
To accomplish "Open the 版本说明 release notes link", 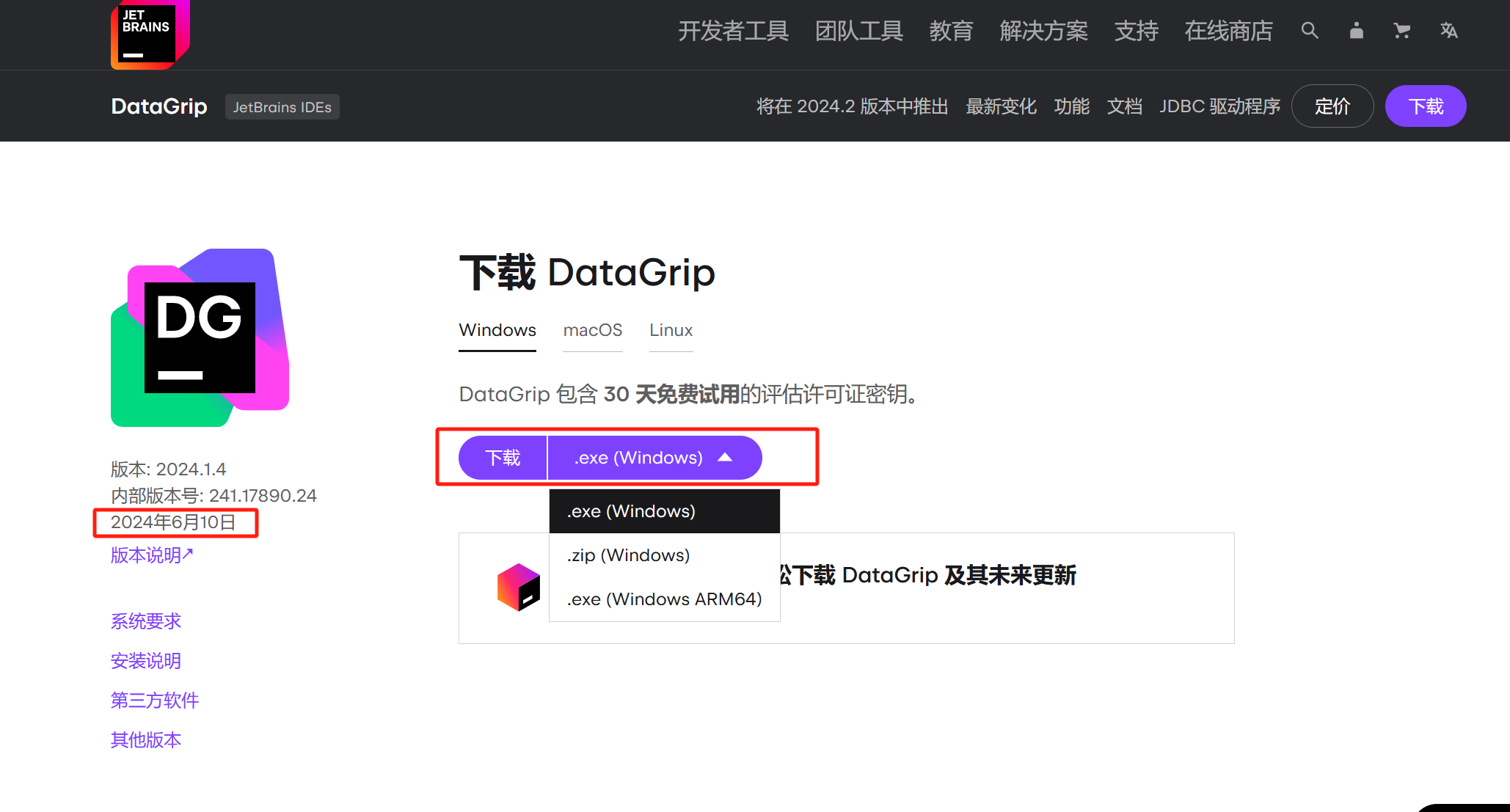I will (152, 555).
